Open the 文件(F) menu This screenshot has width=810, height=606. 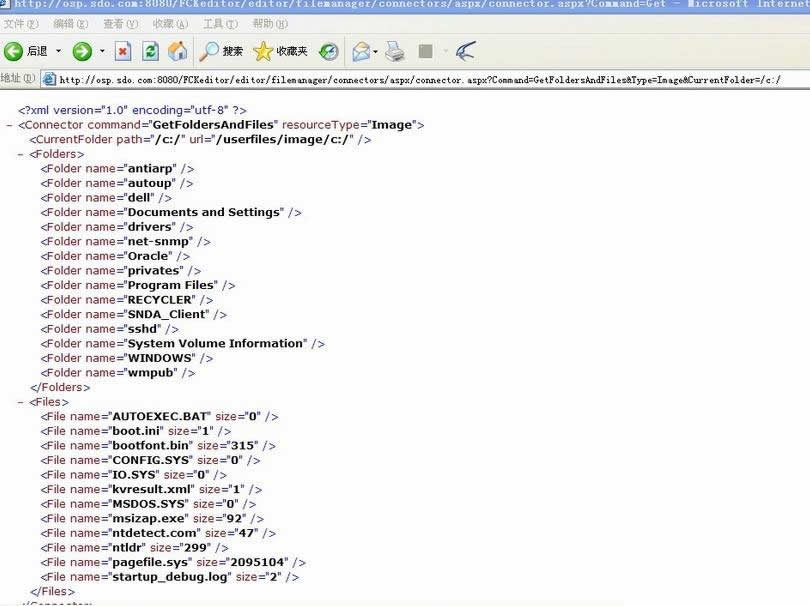tap(21, 23)
